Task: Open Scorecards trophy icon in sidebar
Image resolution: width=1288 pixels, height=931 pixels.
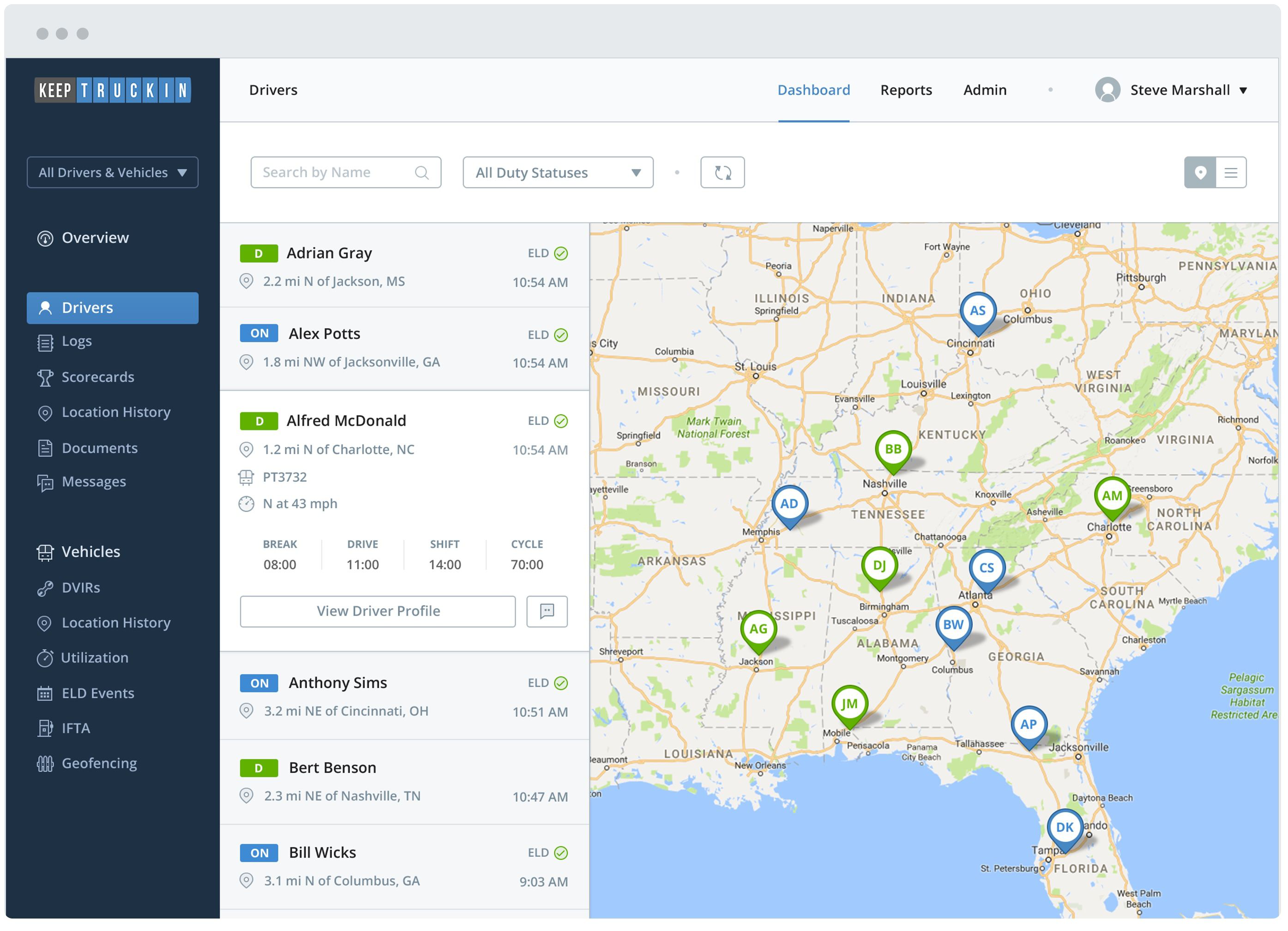Action: (45, 377)
